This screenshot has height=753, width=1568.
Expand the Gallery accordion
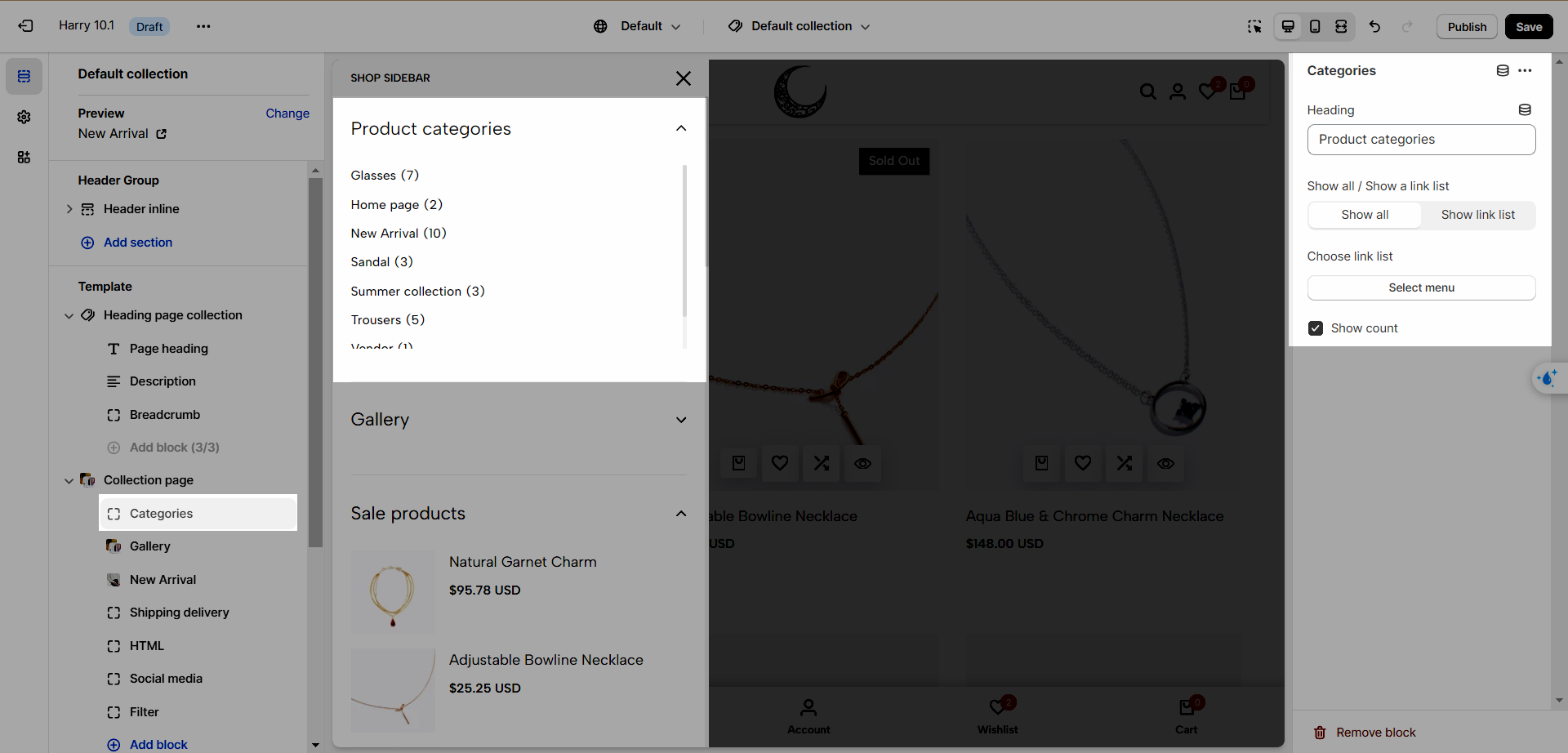click(681, 420)
